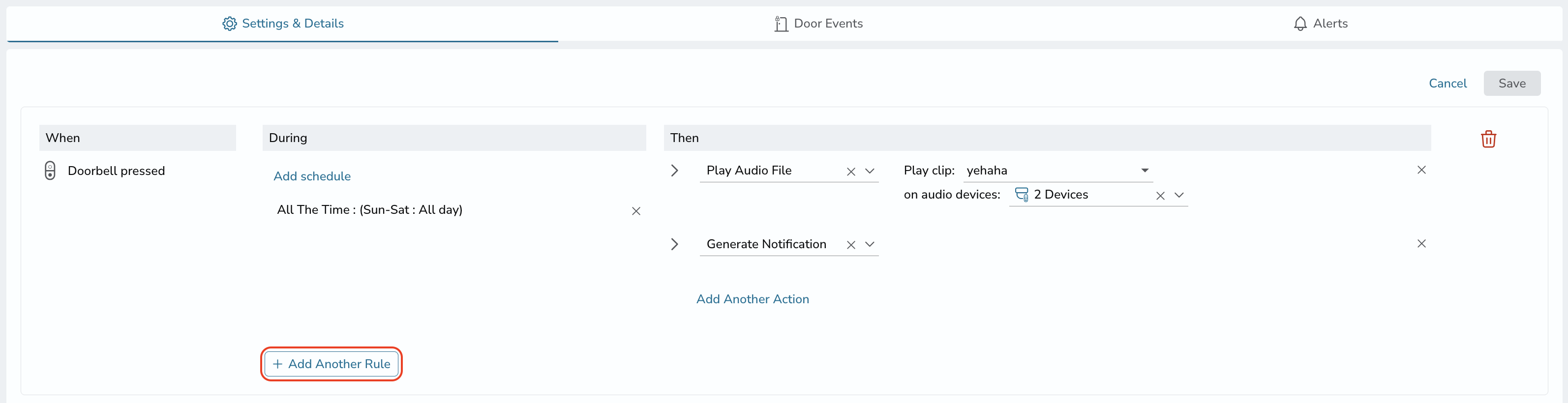
Task: Expand the Play Audio File action details
Action: 674,171
